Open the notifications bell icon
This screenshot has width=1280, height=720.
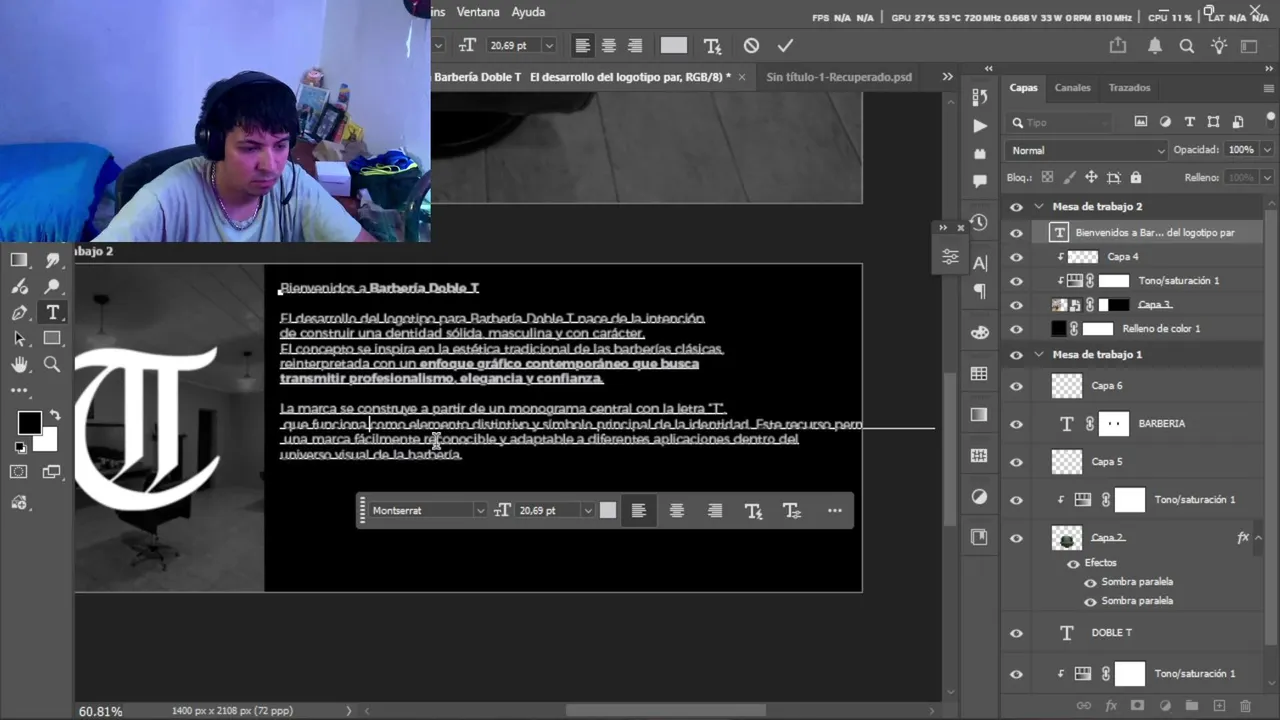[1155, 46]
